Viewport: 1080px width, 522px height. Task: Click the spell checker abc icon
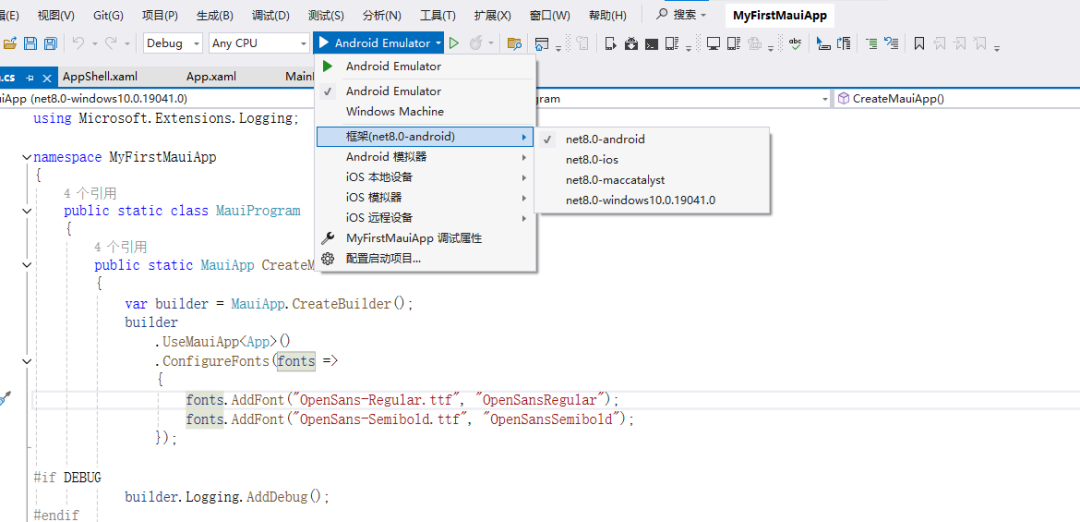tap(795, 43)
